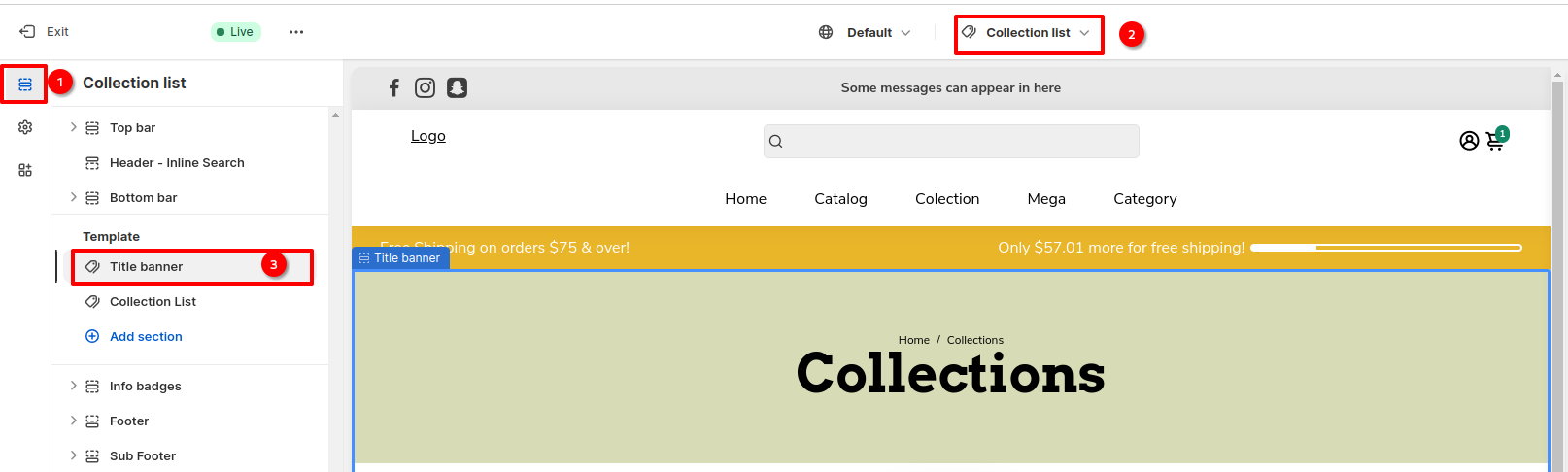Screen dimensions: 1568x472
Task: Click Add section link
Action: click(146, 337)
